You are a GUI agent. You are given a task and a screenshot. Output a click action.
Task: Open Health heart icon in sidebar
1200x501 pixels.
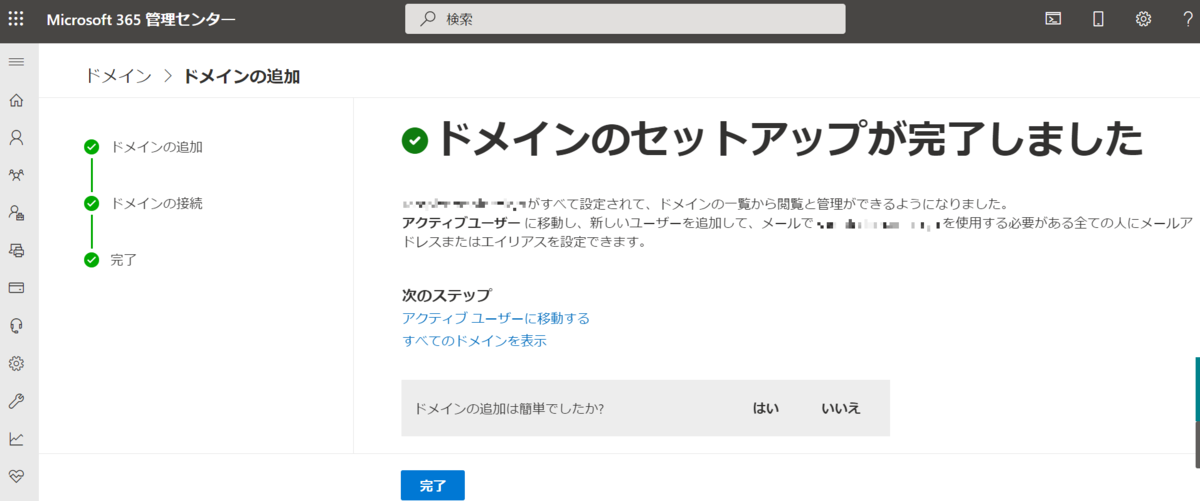16,475
